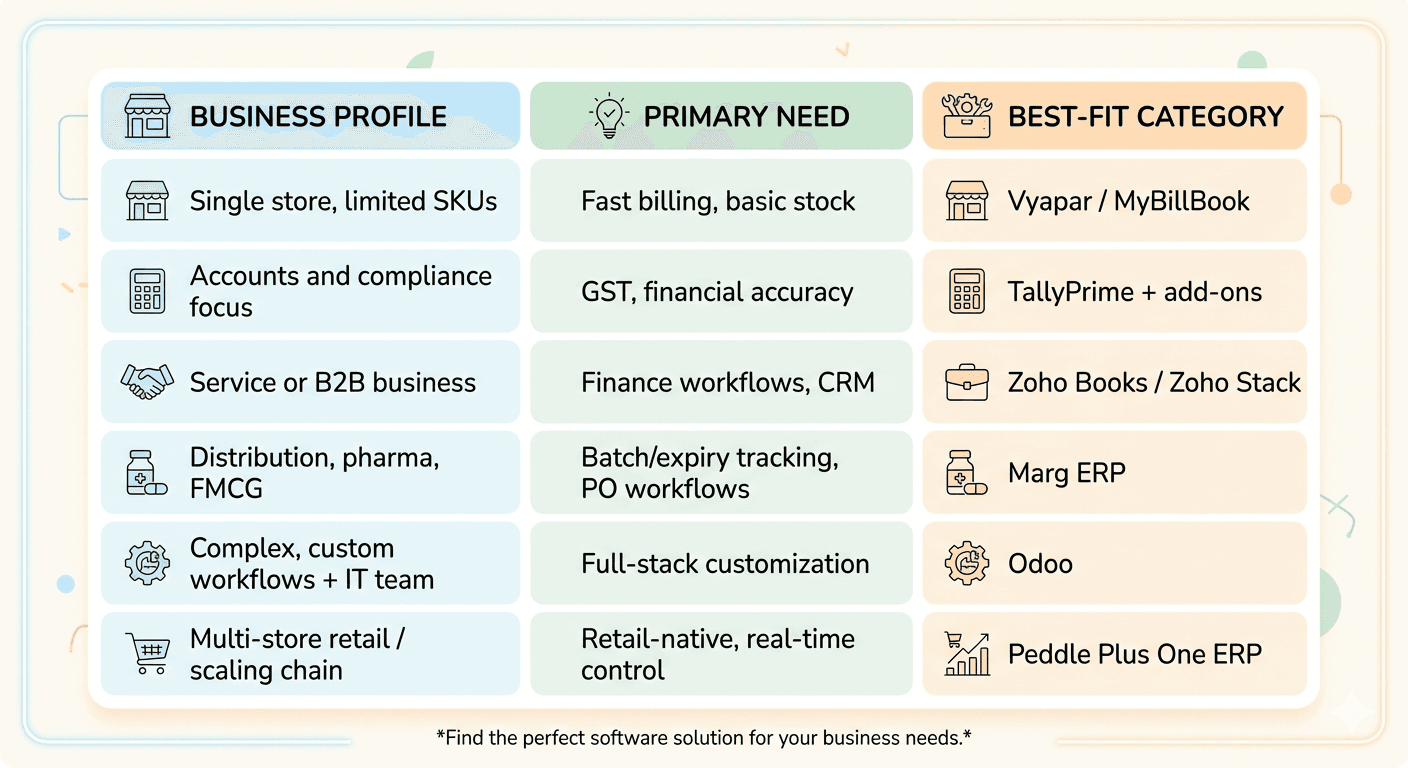The width and height of the screenshot is (1408, 768).
Task: Click the gear icon next to Odoo
Action: [966, 563]
